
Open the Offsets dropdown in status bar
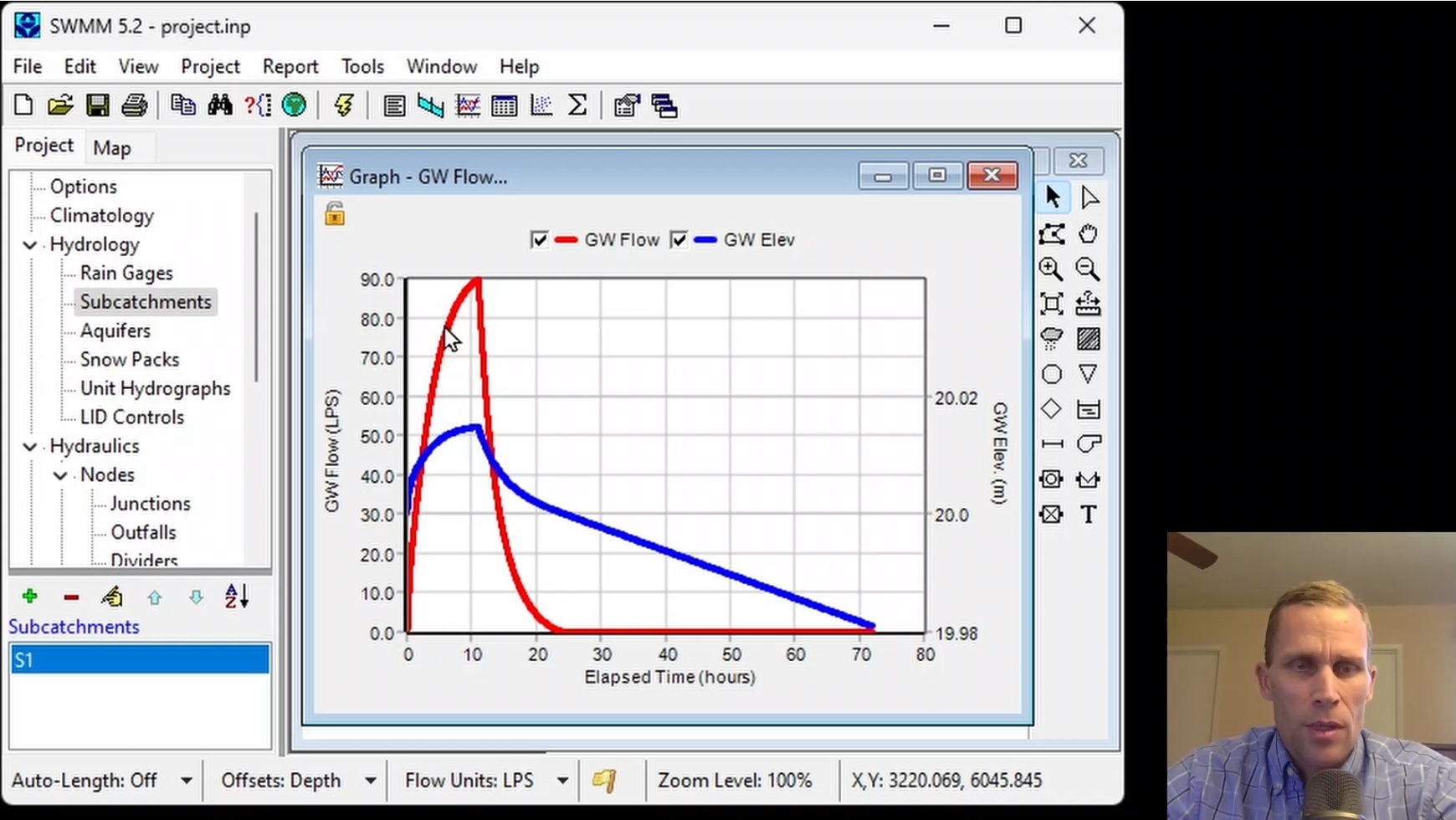pyautogui.click(x=370, y=781)
